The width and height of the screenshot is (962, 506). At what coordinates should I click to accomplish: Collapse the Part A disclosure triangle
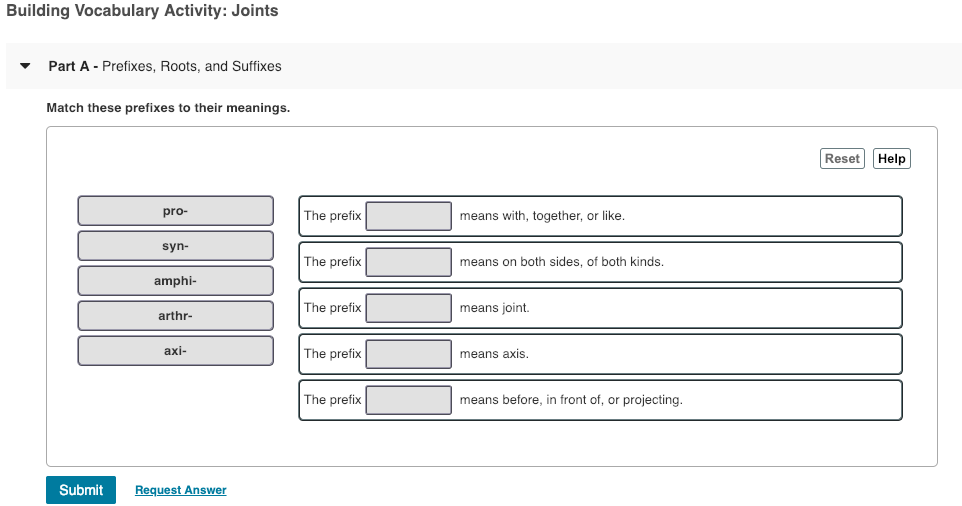[x=25, y=67]
